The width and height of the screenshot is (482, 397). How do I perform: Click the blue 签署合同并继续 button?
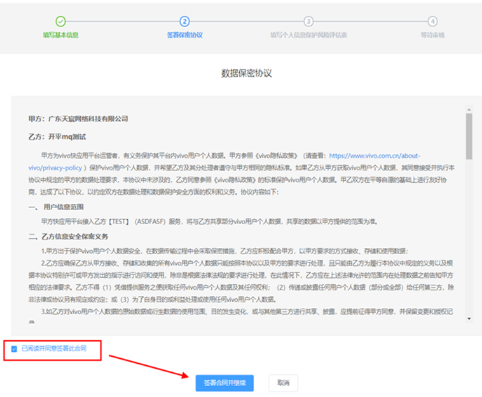(x=225, y=383)
